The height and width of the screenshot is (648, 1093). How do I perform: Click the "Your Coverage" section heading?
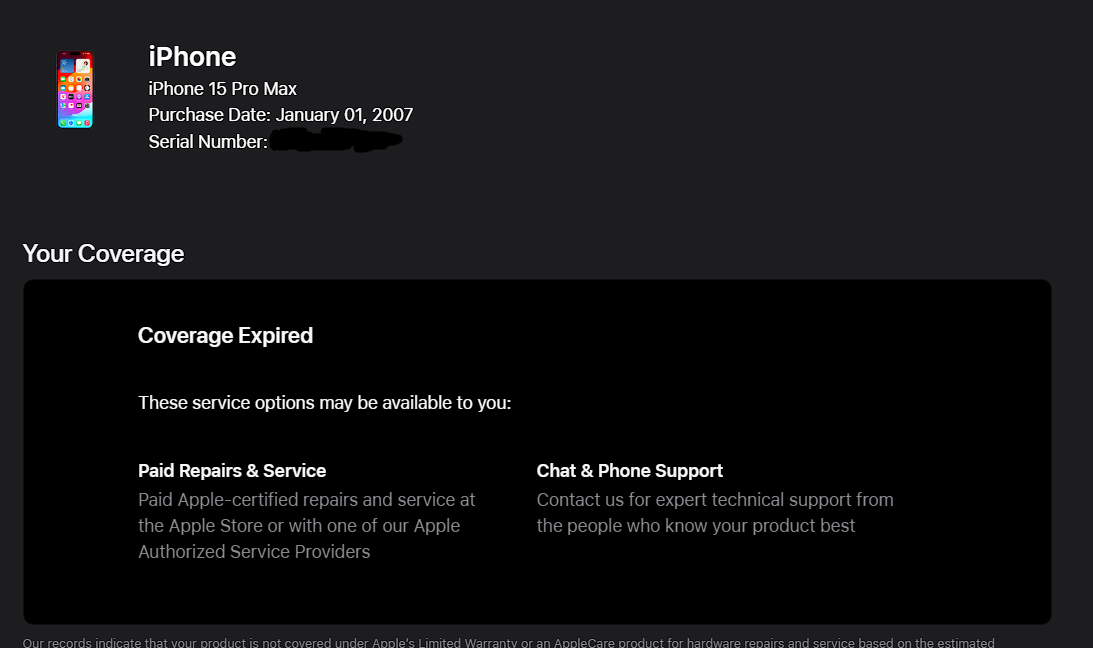point(103,254)
